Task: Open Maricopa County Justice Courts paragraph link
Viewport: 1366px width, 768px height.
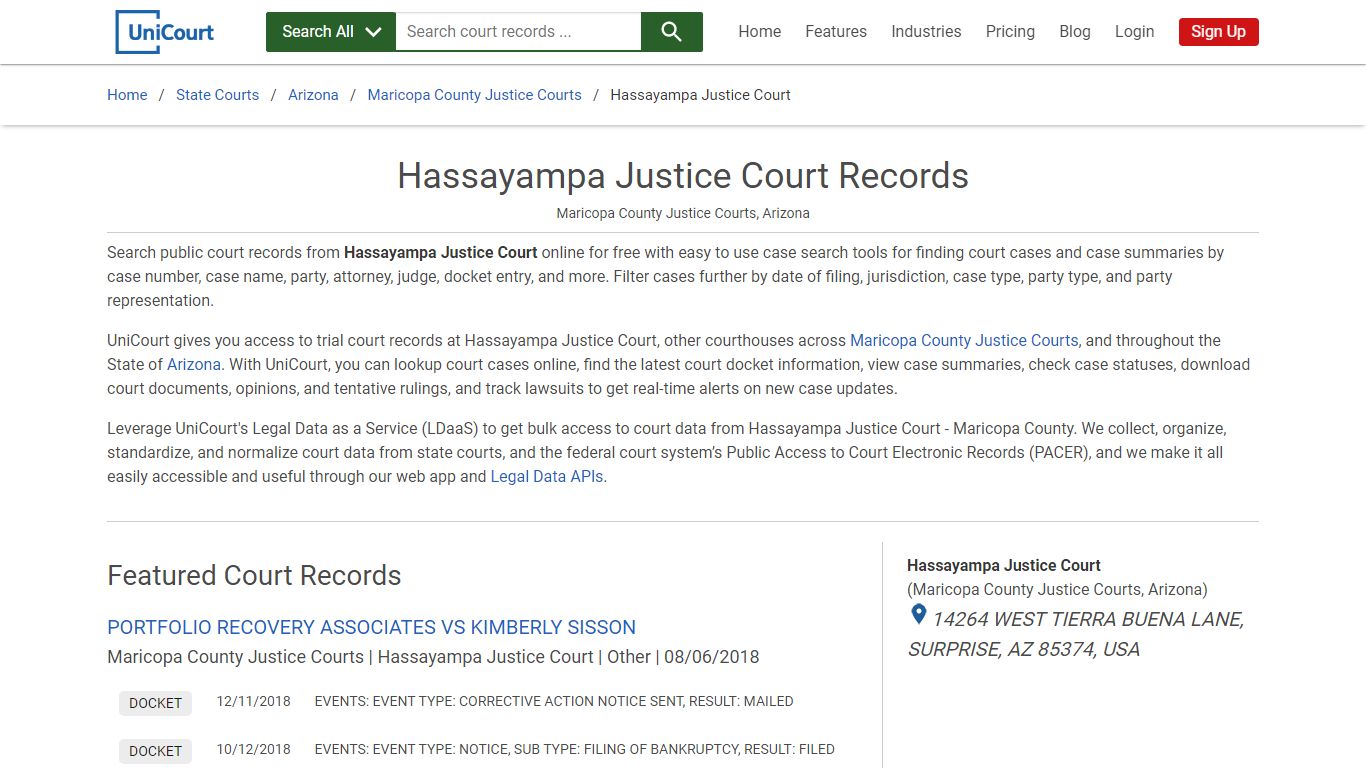Action: pyautogui.click(x=964, y=341)
